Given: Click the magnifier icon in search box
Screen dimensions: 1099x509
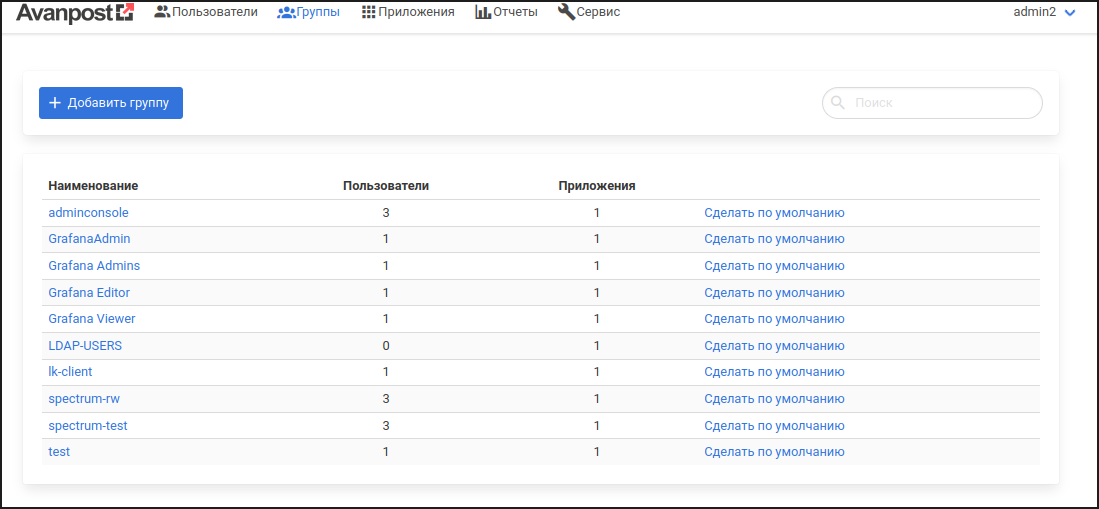Looking at the screenshot, I should click(836, 103).
